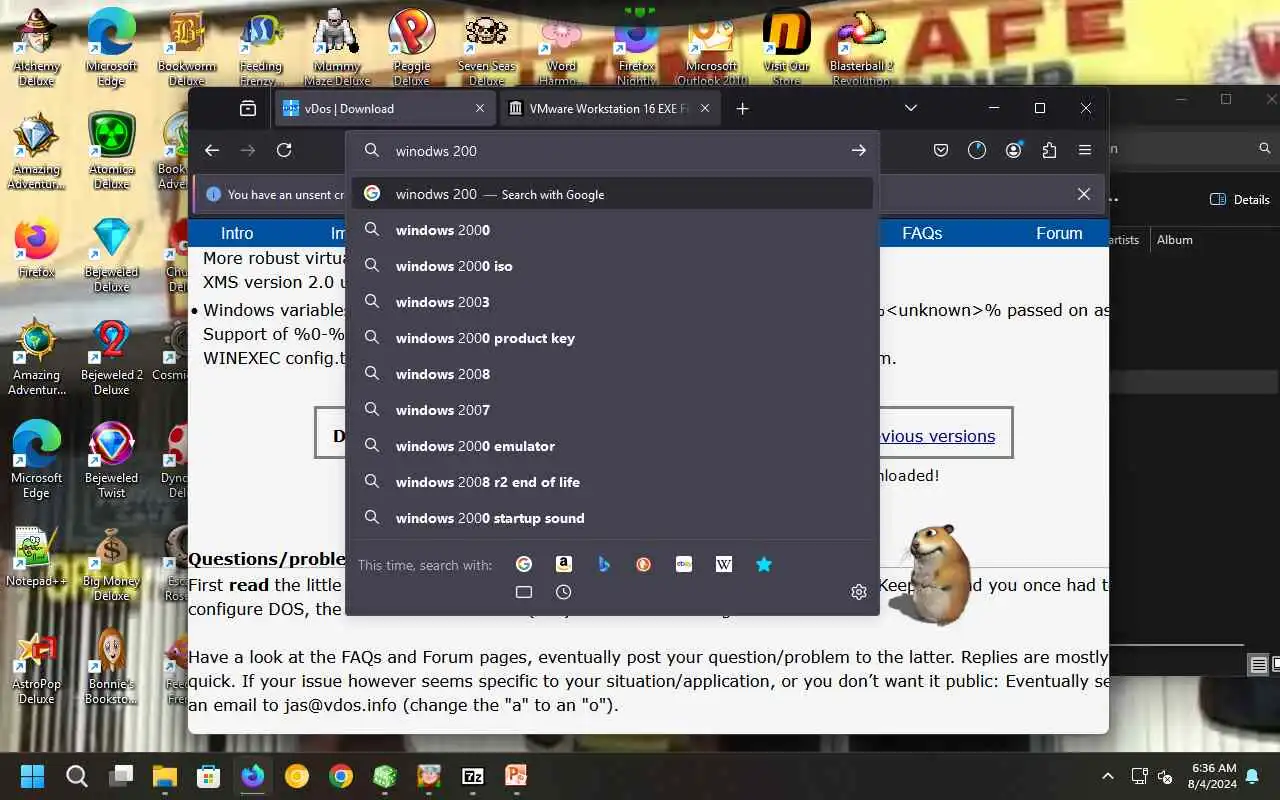Open the Pocket save icon

click(941, 150)
